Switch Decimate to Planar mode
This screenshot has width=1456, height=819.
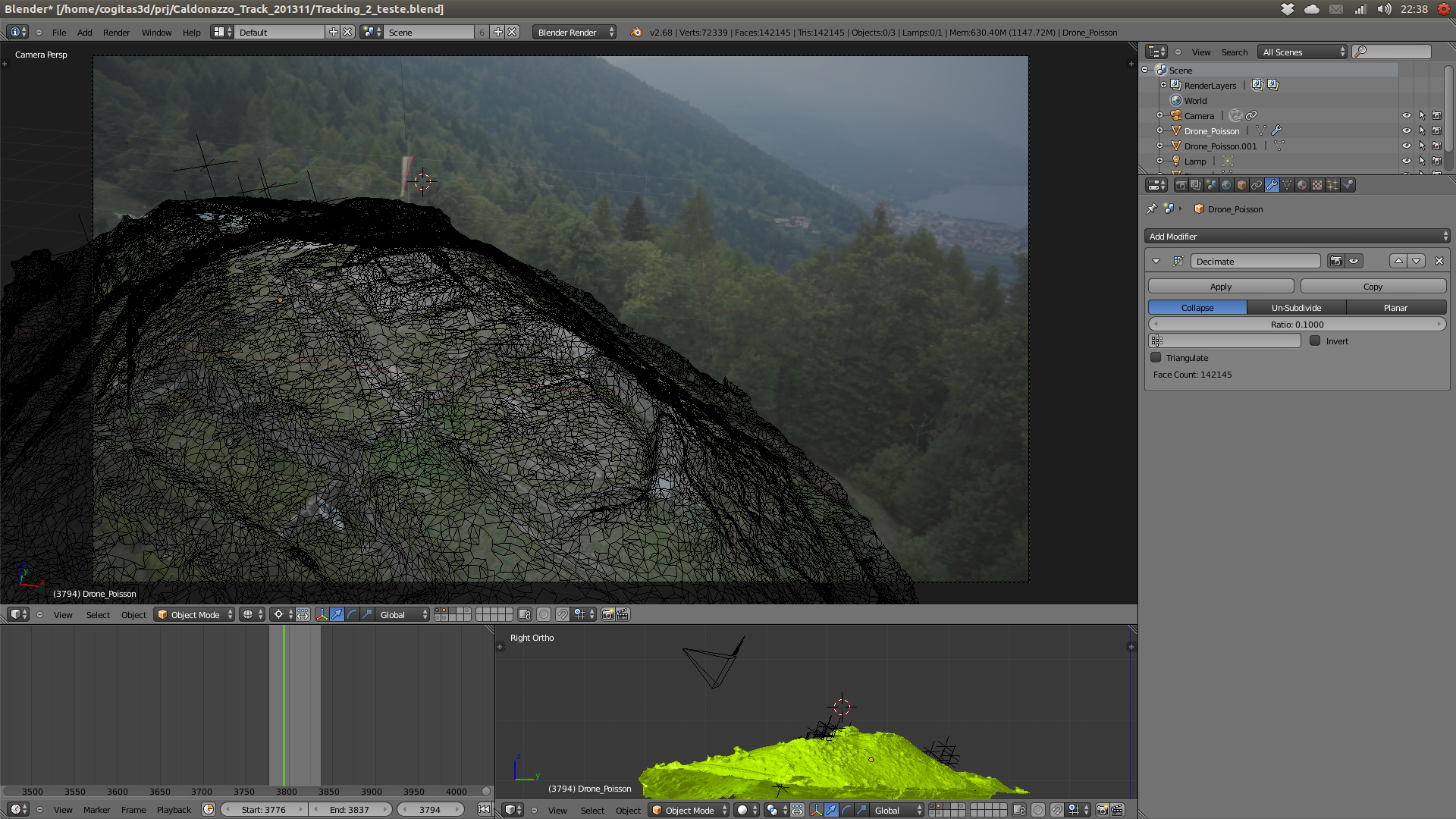tap(1395, 307)
